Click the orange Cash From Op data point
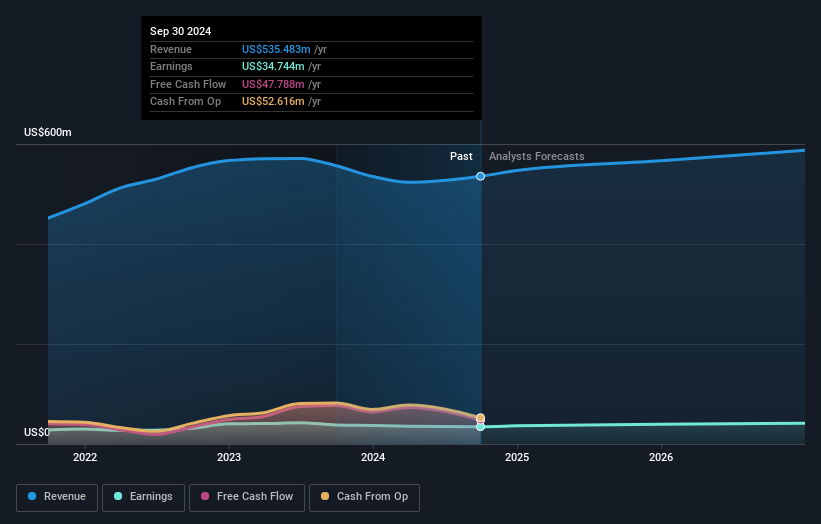Image resolution: width=821 pixels, height=524 pixels. click(480, 418)
